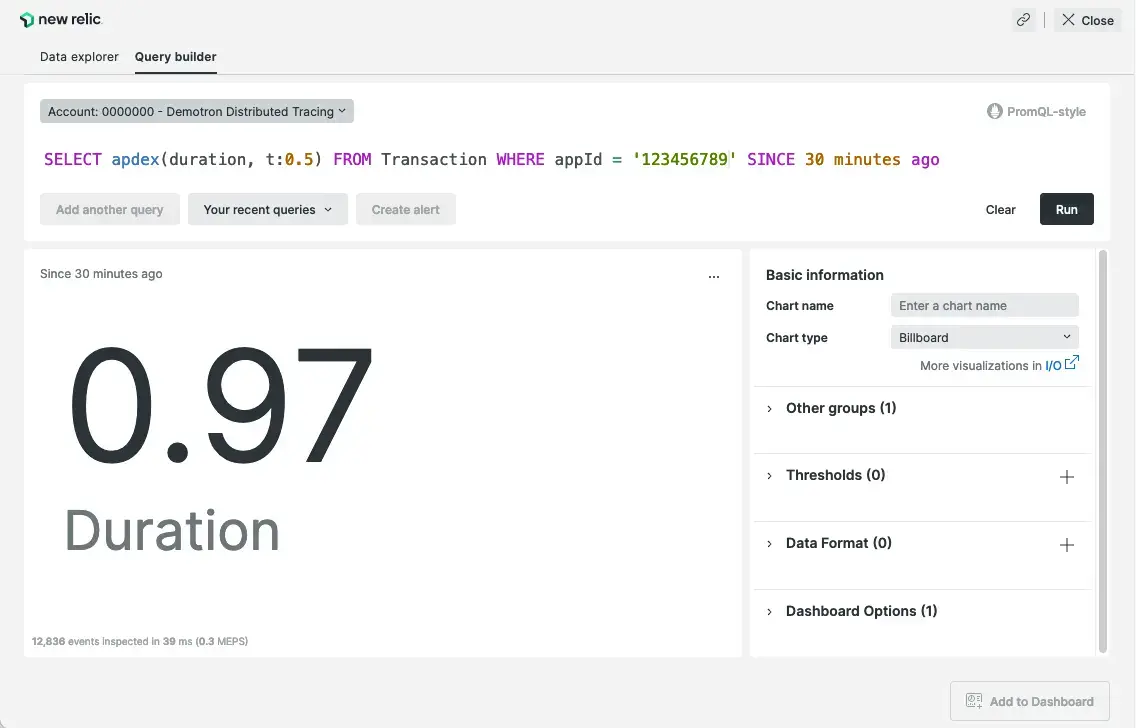Add a threshold with the plus icon
This screenshot has height=728, width=1136.
pos(1066,477)
